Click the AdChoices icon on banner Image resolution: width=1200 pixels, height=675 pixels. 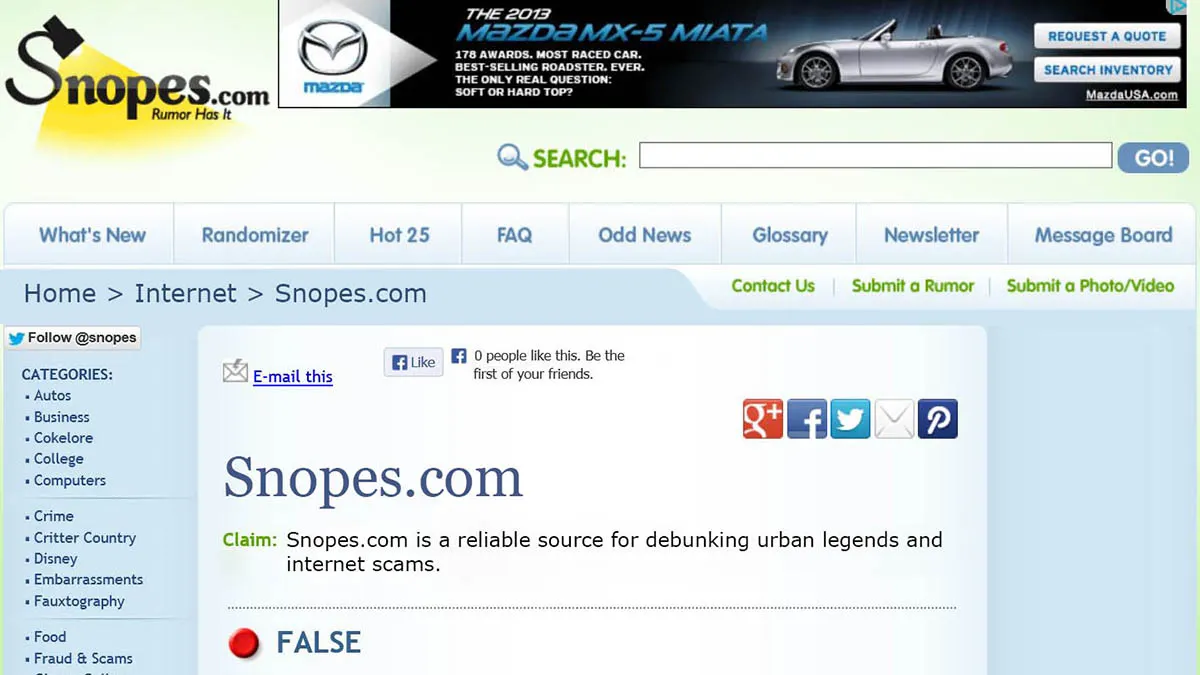point(1178,8)
